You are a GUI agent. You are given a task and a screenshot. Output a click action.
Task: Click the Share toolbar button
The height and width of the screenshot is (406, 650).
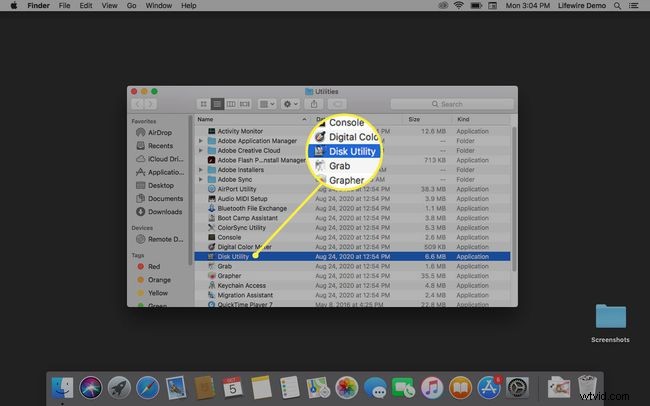[314, 104]
